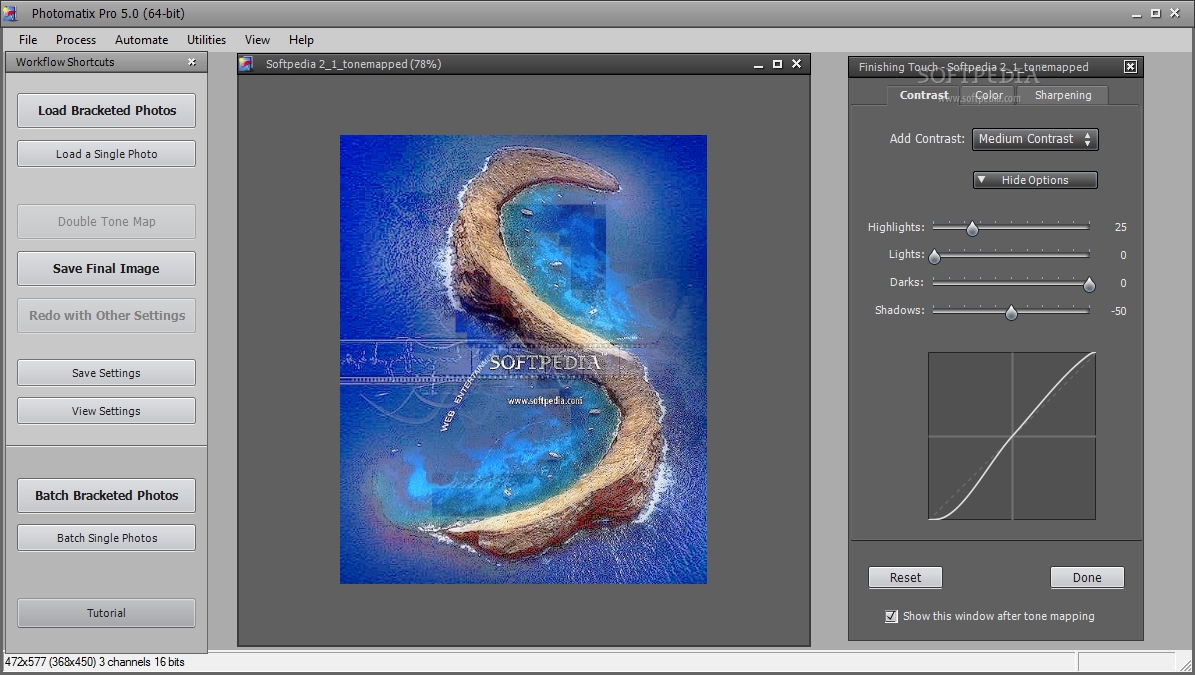Click Save Settings button
Image resolution: width=1195 pixels, height=675 pixels.
coord(107,373)
